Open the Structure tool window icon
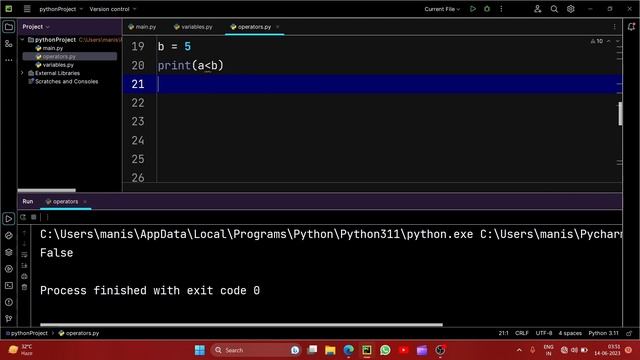This screenshot has width=640, height=360. (9, 44)
